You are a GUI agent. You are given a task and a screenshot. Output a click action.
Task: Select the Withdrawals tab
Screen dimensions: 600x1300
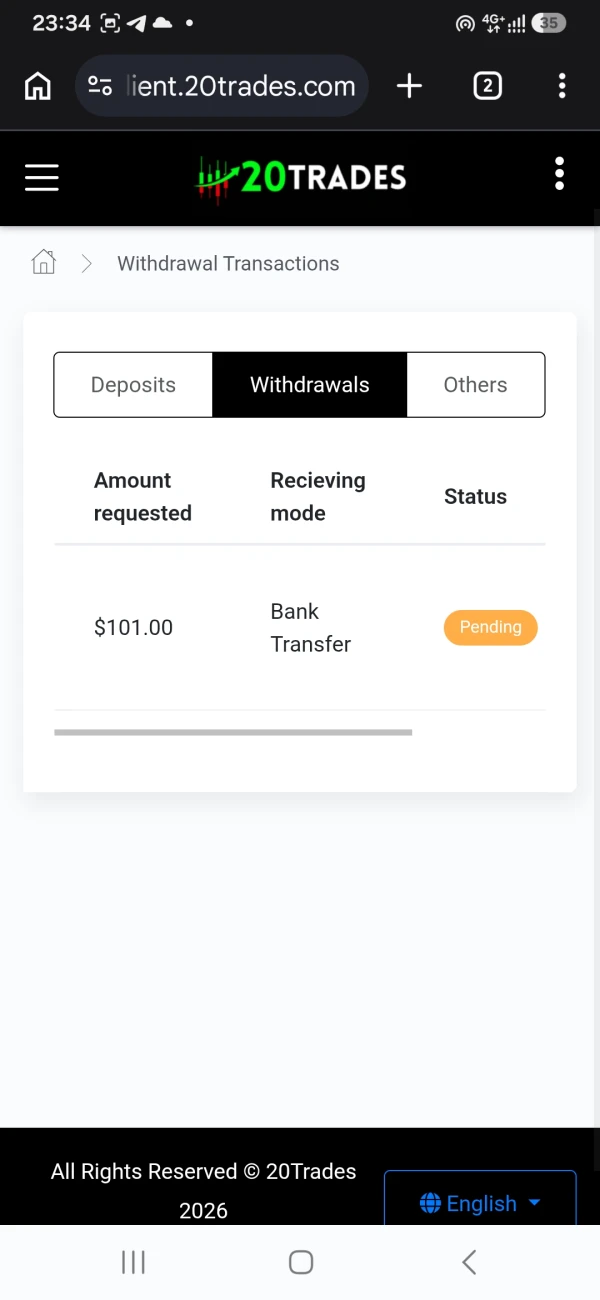[x=310, y=385]
